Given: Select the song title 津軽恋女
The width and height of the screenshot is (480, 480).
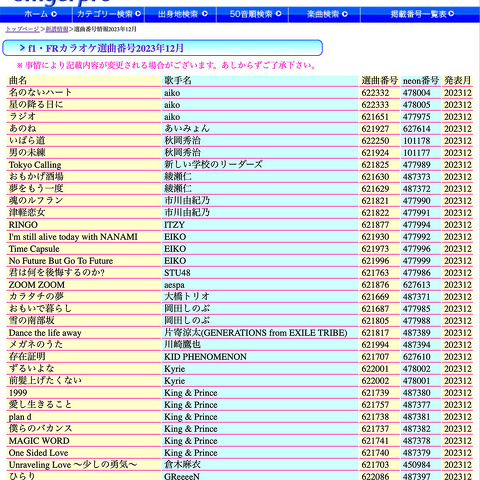Looking at the screenshot, I should click(x=27, y=212).
